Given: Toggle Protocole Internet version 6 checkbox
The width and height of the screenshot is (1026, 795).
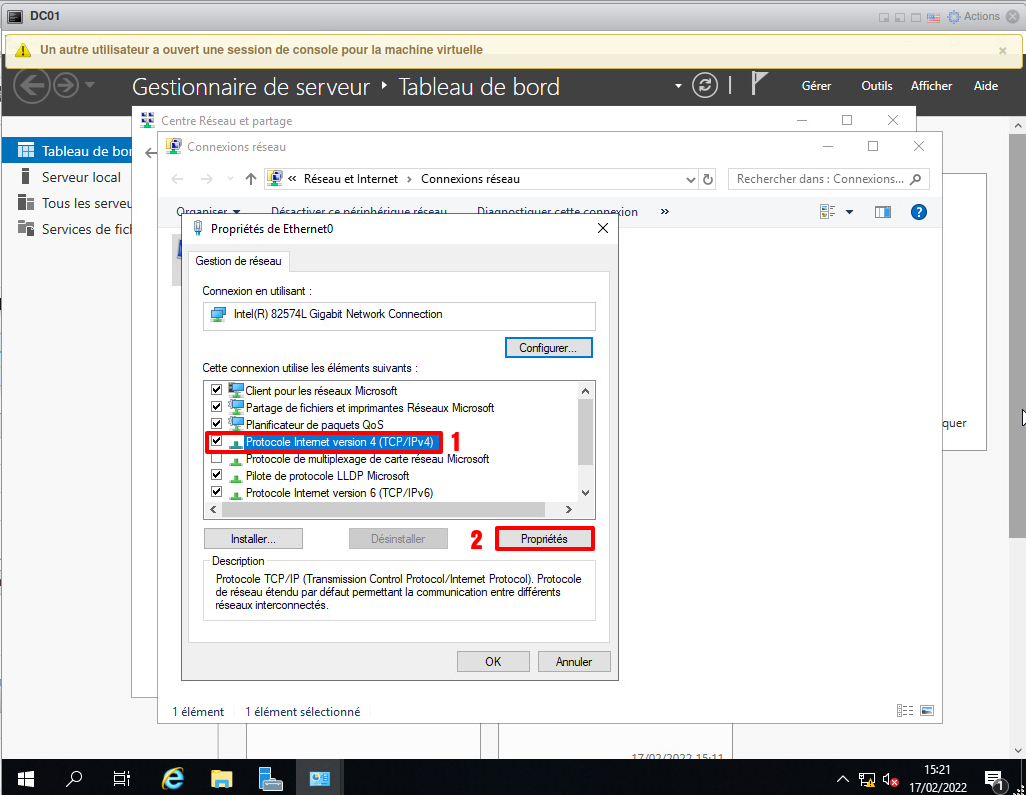Looking at the screenshot, I should click(x=216, y=493).
